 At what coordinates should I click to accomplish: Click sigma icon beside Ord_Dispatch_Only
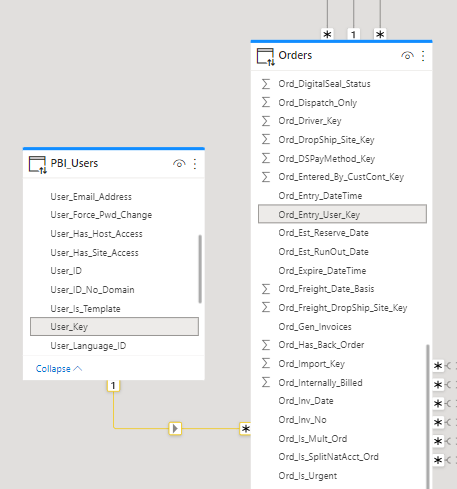(266, 102)
